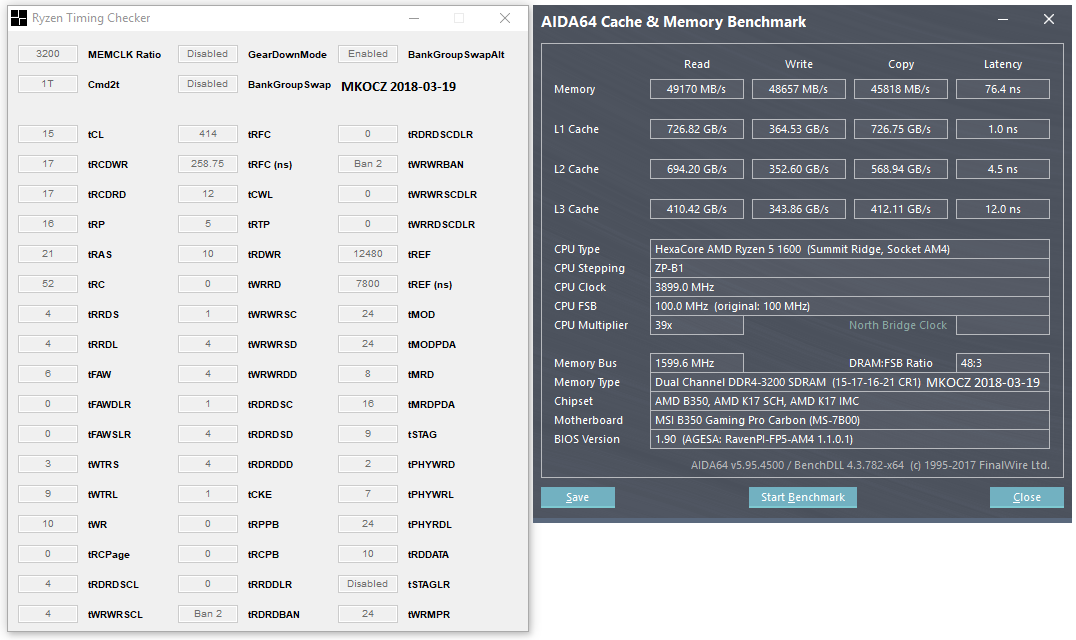Click the tRP value 16
Image resolution: width=1076 pixels, height=640 pixels.
48,224
